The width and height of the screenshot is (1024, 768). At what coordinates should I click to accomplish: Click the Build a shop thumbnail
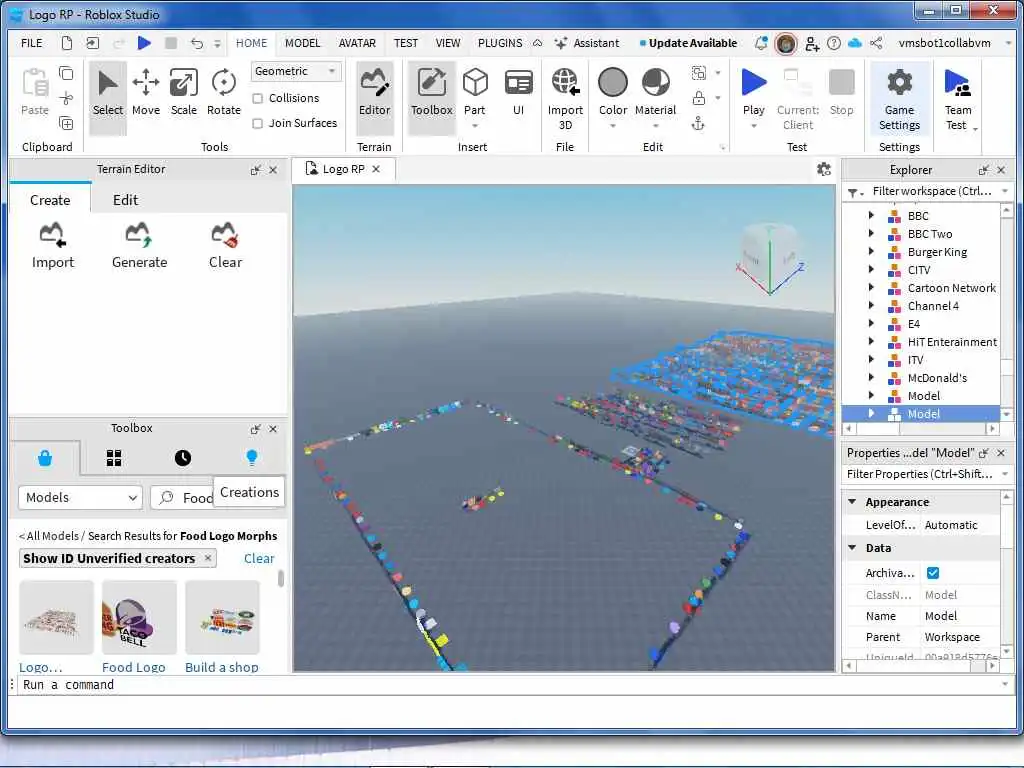(x=222, y=617)
